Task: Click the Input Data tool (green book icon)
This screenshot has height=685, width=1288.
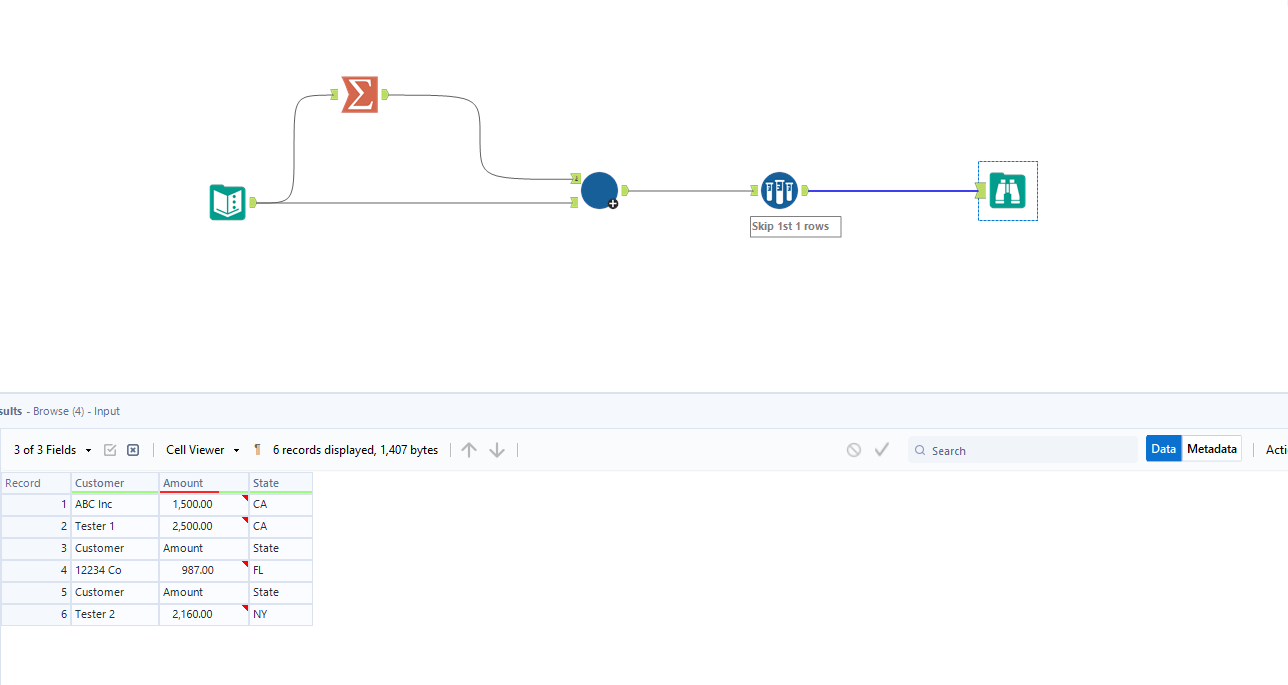Action: pos(227,201)
